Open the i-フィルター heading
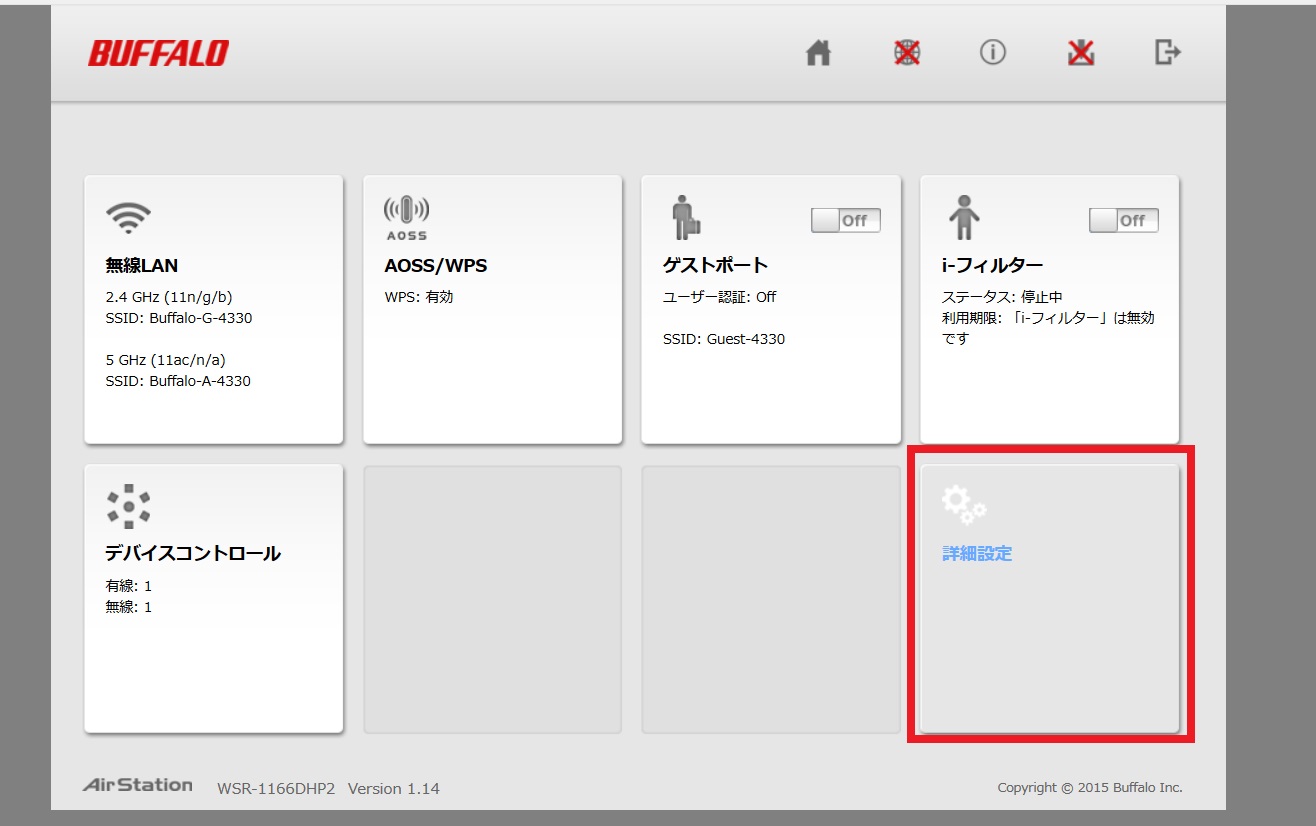Screen dimensions: 1316x826 (992, 265)
